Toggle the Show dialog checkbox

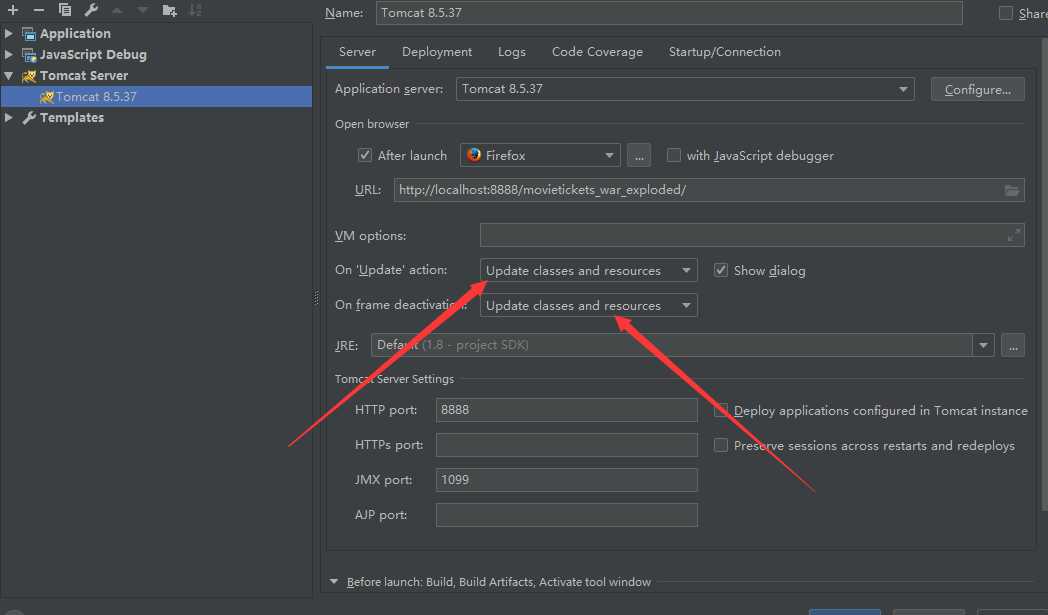click(720, 270)
